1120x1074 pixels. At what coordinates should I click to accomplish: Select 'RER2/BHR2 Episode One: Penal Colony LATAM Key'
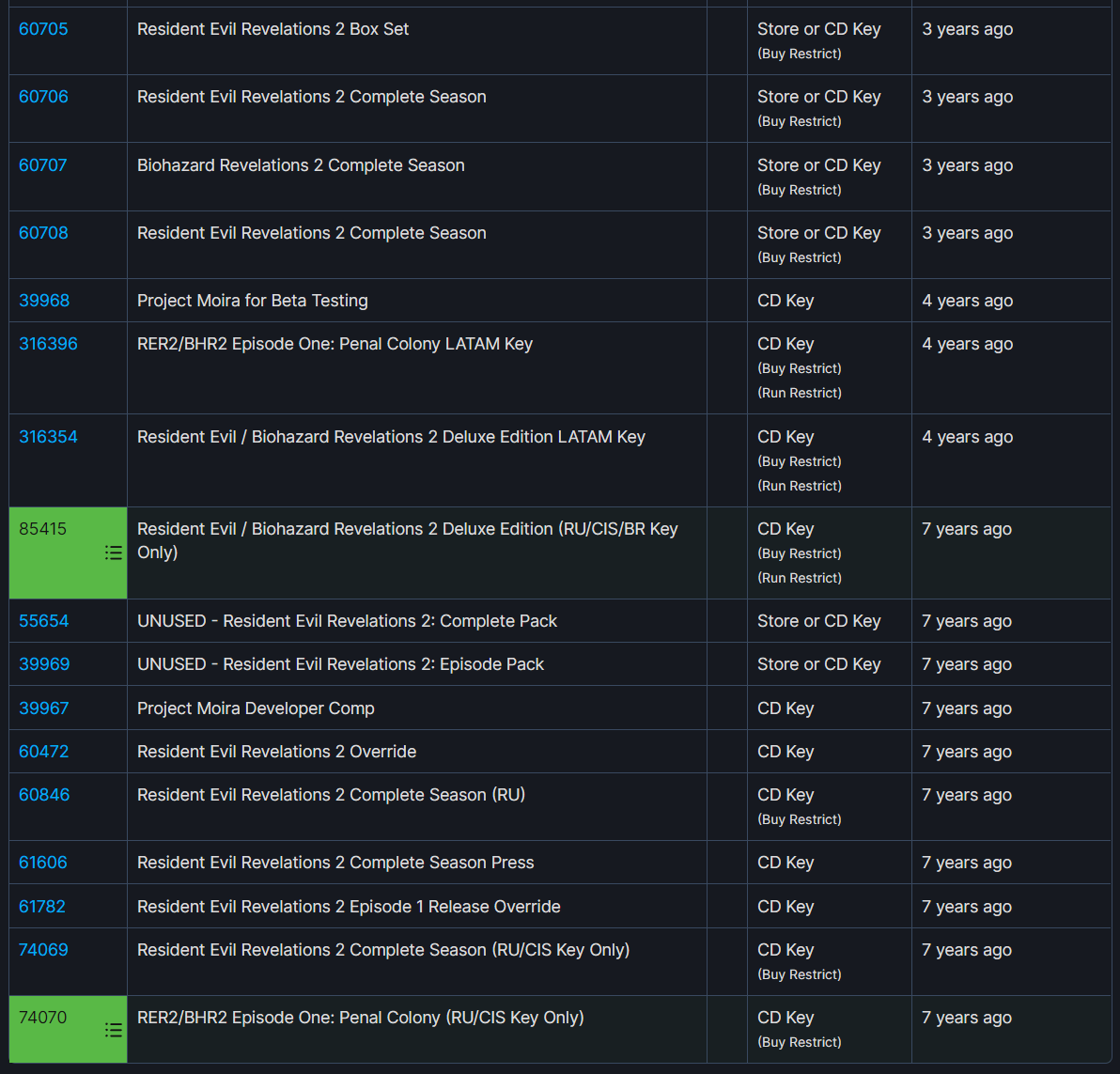point(335,344)
